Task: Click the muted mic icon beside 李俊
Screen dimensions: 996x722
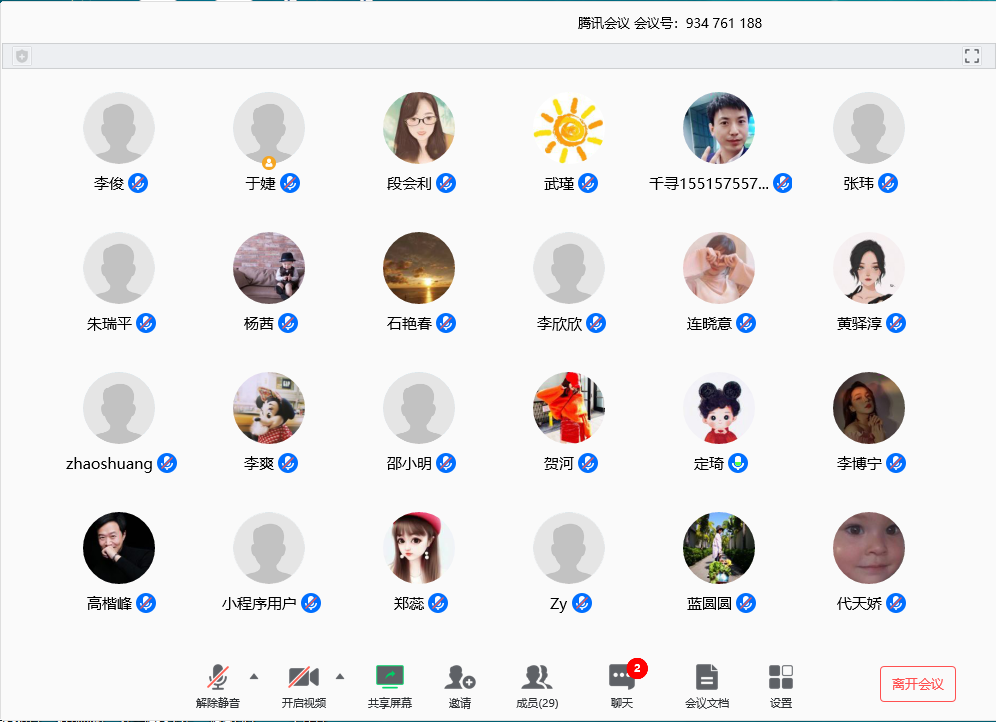Action: 138,183
